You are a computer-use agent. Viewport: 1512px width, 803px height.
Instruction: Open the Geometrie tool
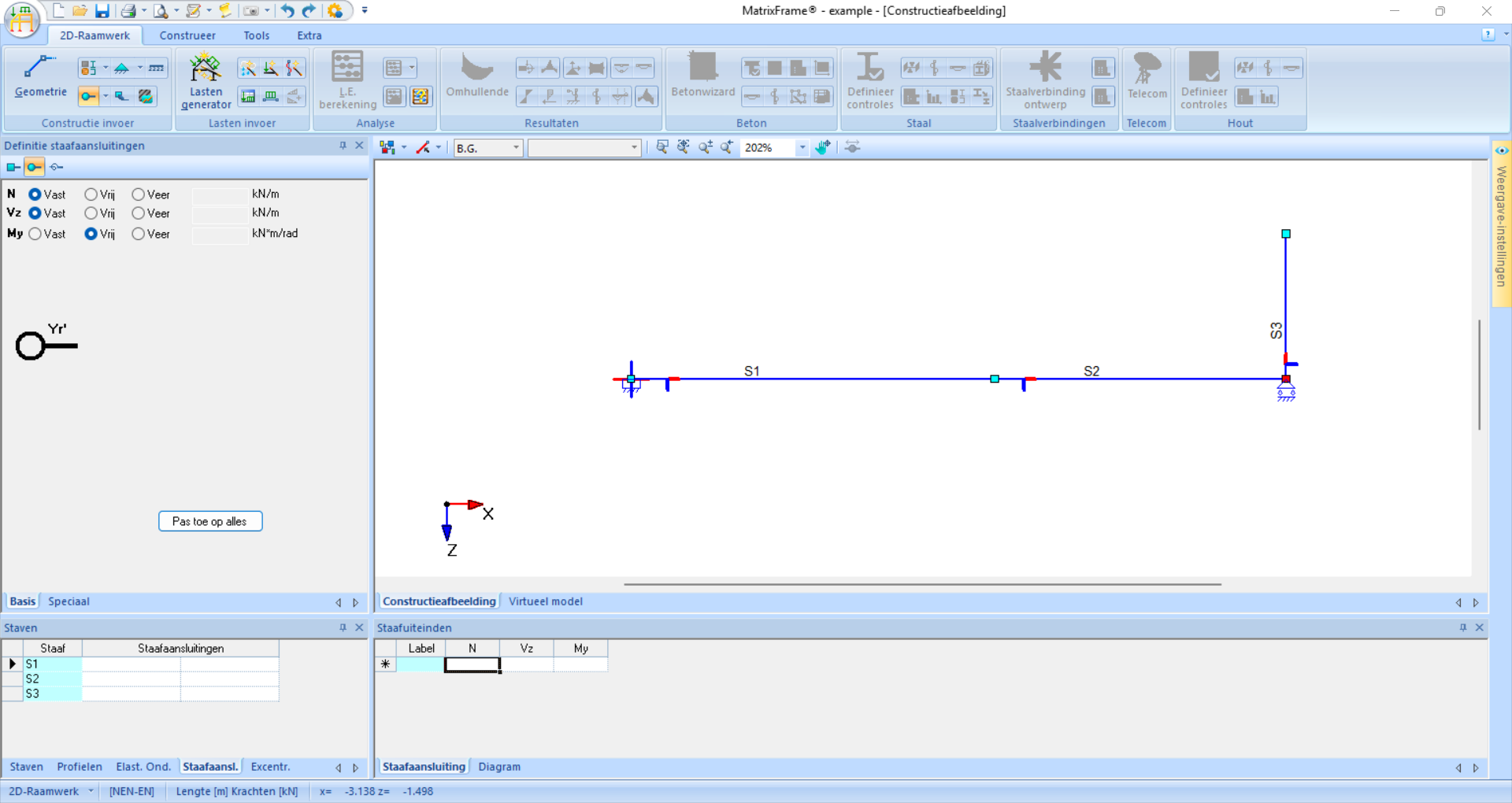tap(40, 77)
